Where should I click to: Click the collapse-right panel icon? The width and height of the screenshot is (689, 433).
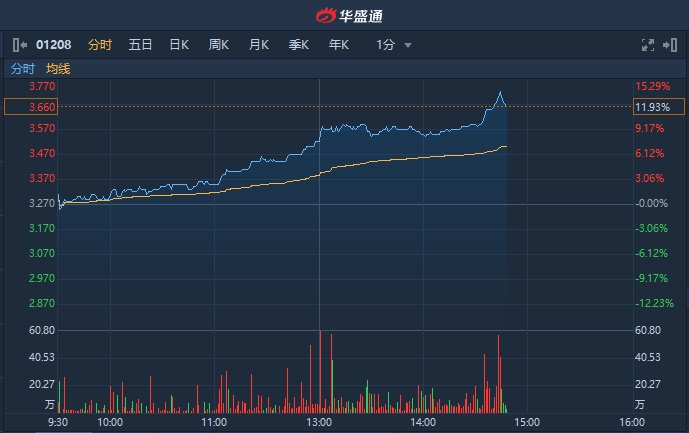click(x=671, y=44)
